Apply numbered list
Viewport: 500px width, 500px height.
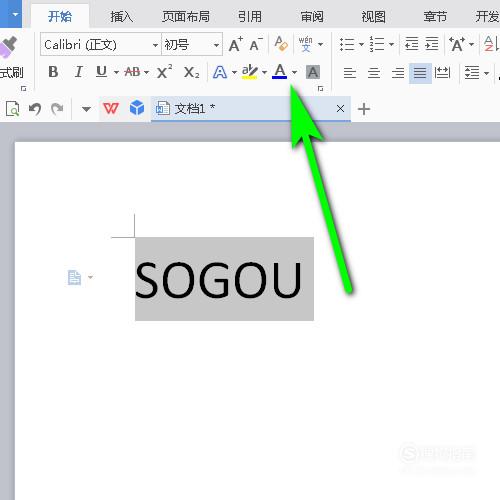click(377, 44)
